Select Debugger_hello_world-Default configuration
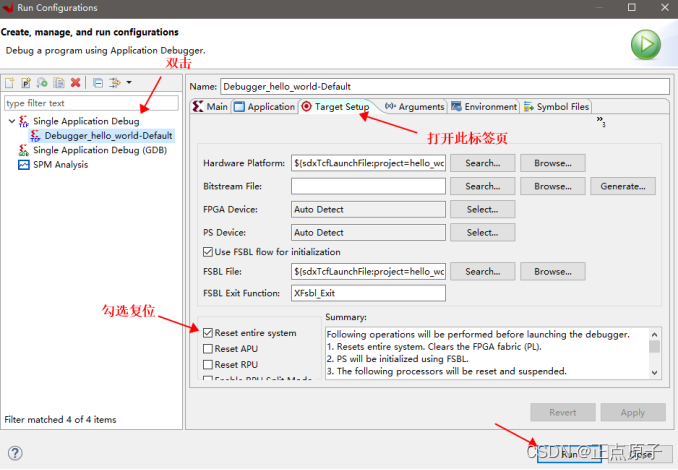This screenshot has height=470, width=678. click(102, 136)
